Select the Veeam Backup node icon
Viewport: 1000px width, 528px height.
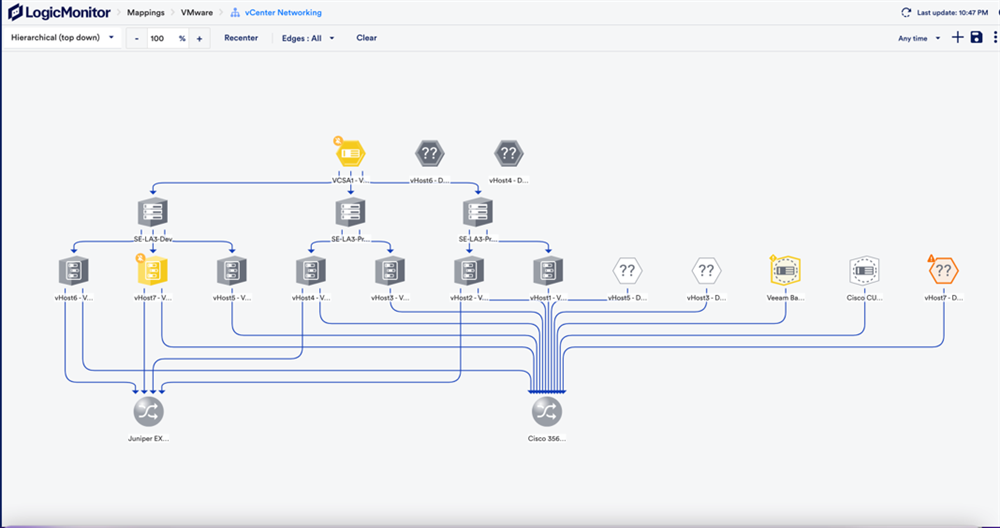785,270
